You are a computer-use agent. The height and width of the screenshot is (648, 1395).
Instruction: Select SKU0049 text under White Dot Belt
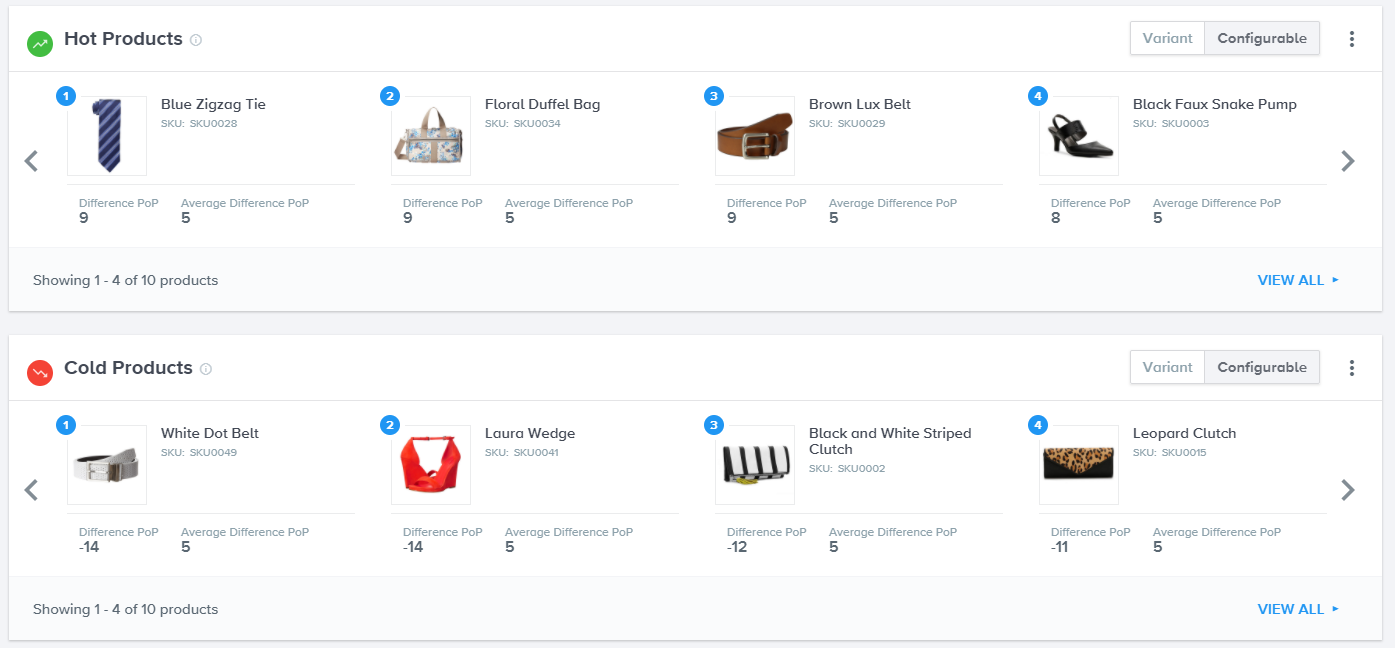click(213, 453)
